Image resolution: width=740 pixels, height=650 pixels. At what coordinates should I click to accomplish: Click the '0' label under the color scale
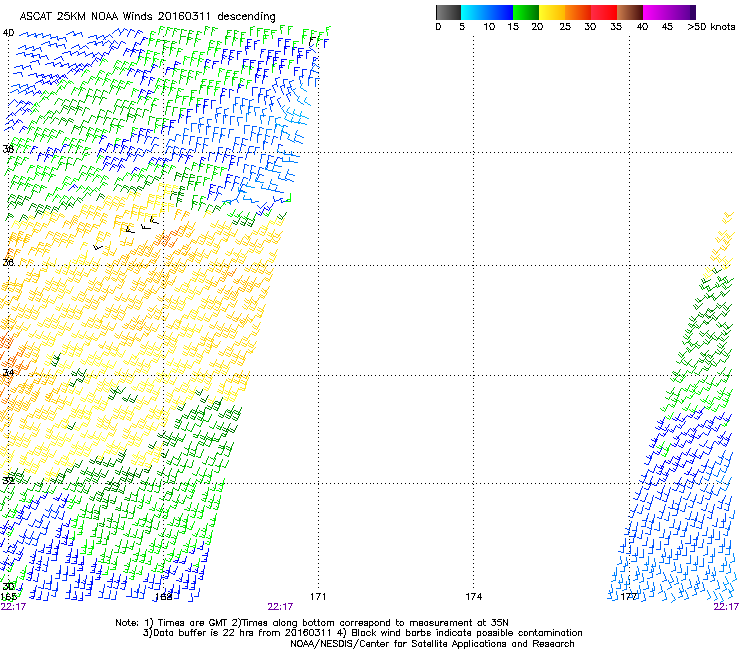438,27
